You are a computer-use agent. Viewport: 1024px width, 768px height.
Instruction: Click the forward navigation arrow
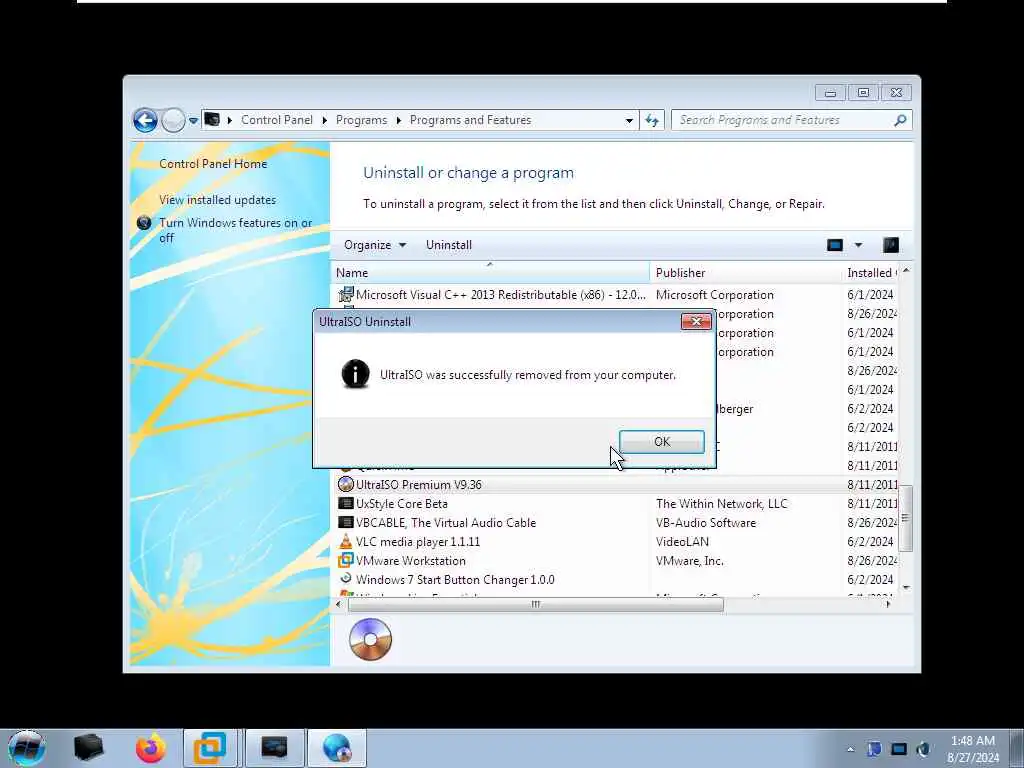click(173, 120)
